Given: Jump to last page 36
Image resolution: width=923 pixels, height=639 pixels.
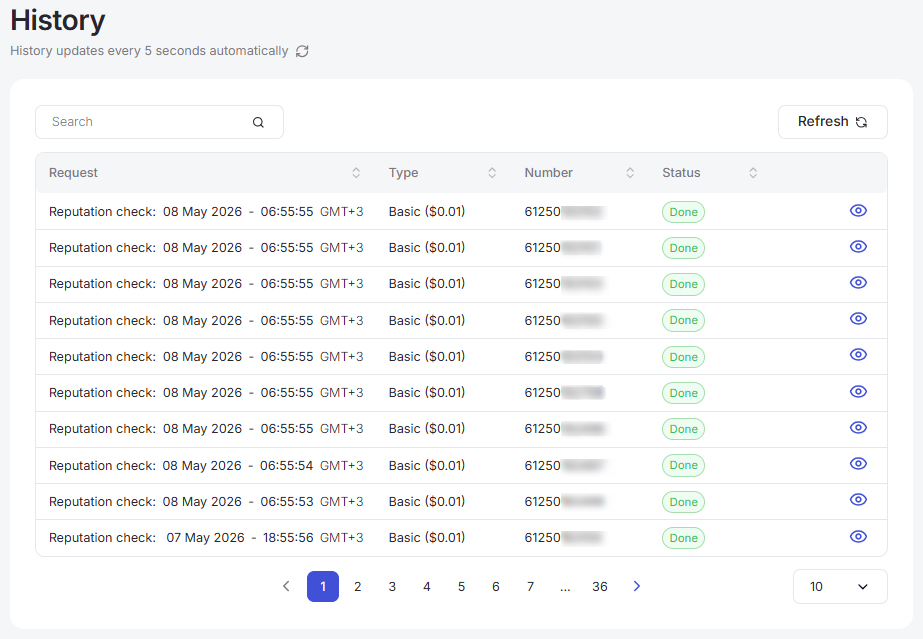Looking at the screenshot, I should coord(600,587).
